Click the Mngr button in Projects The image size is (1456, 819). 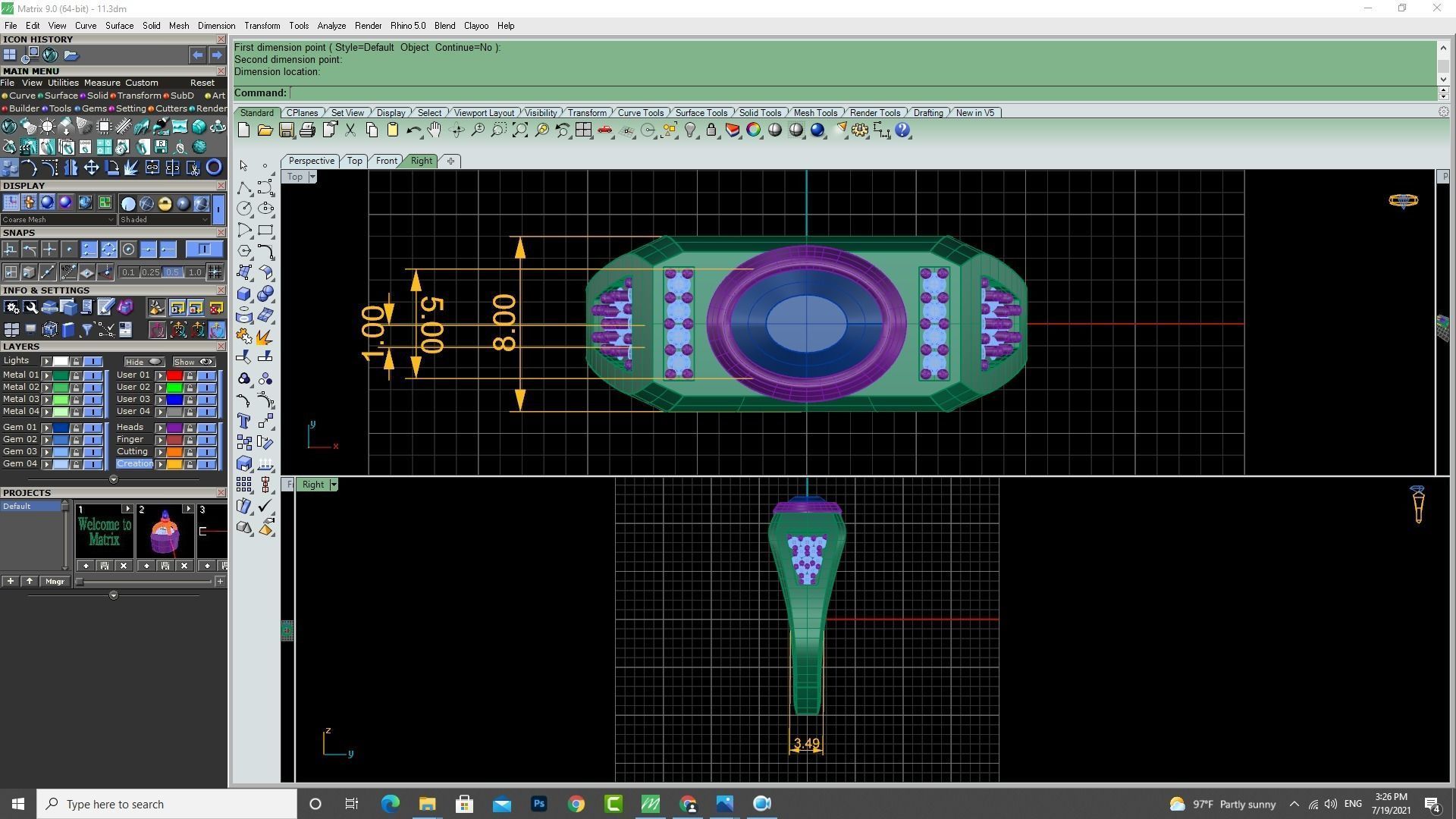tap(55, 582)
